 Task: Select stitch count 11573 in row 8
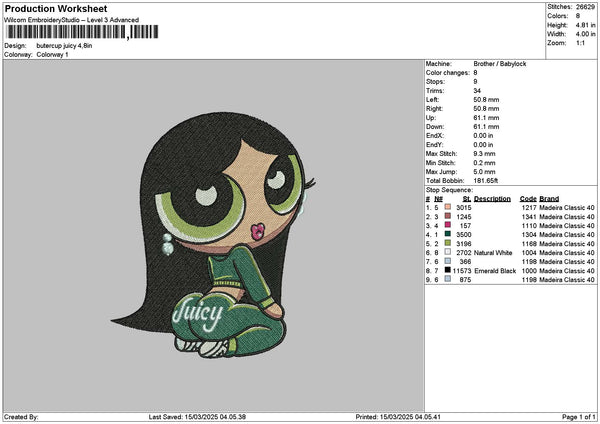(x=462, y=271)
